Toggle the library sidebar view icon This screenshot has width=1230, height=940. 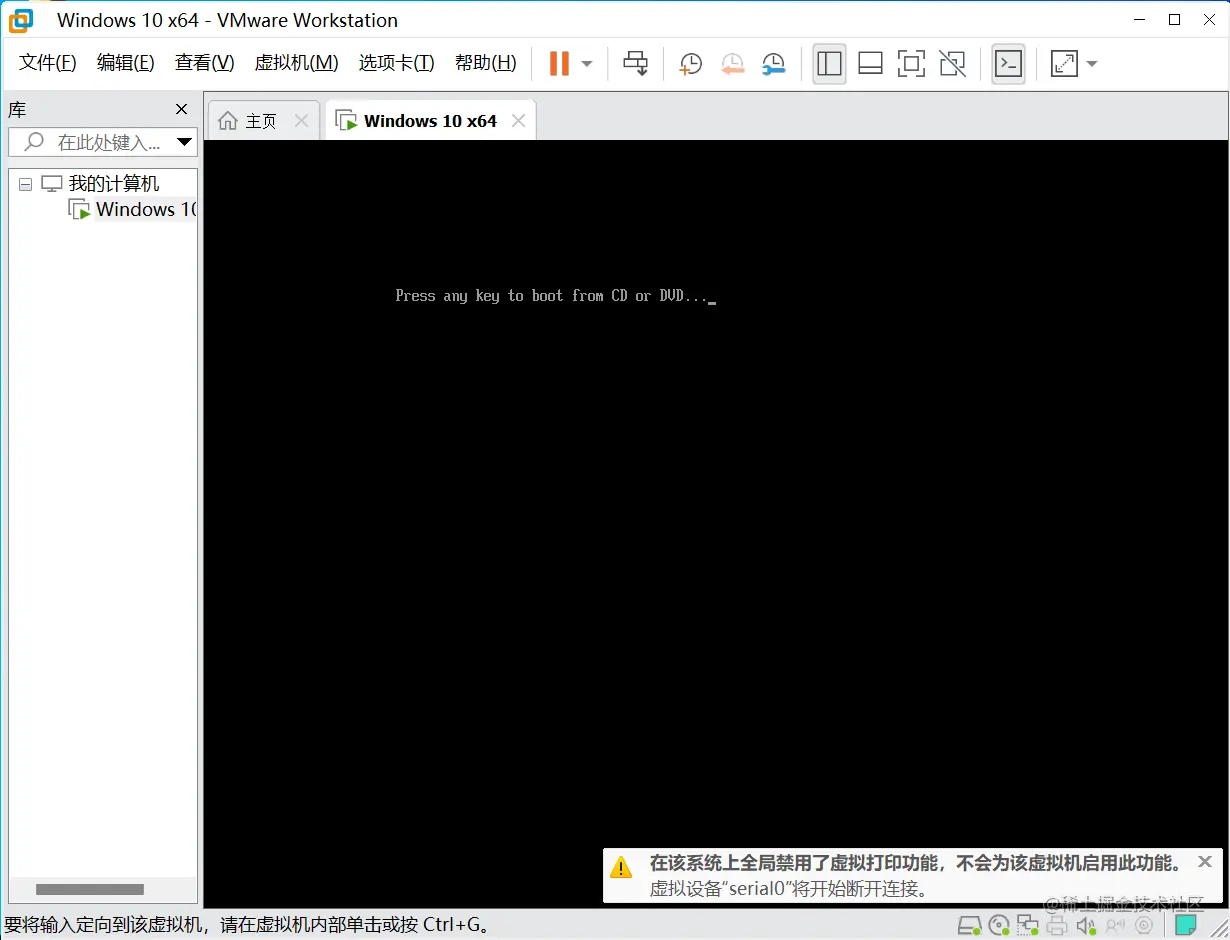pos(829,64)
